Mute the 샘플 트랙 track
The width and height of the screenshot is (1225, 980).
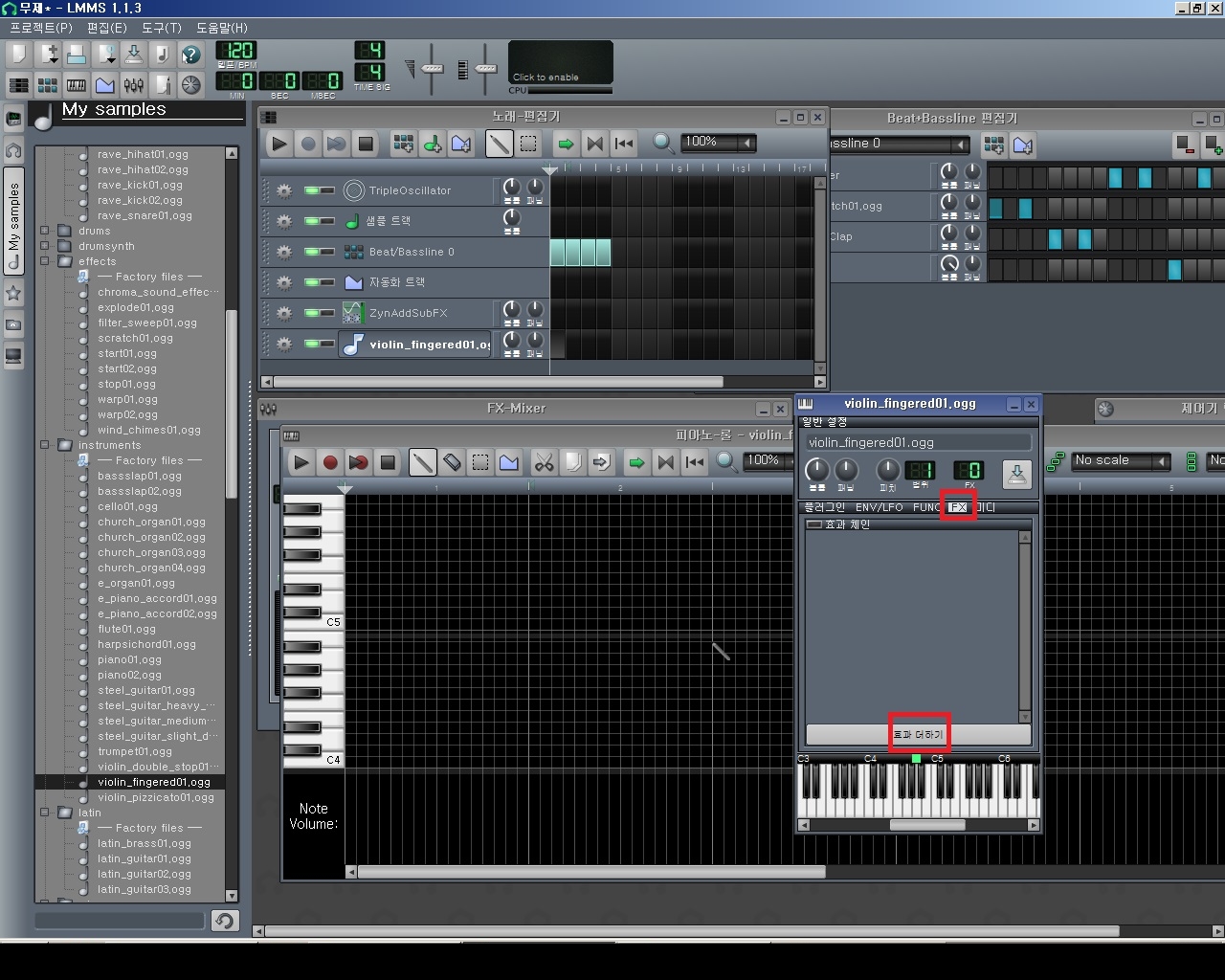(x=311, y=221)
